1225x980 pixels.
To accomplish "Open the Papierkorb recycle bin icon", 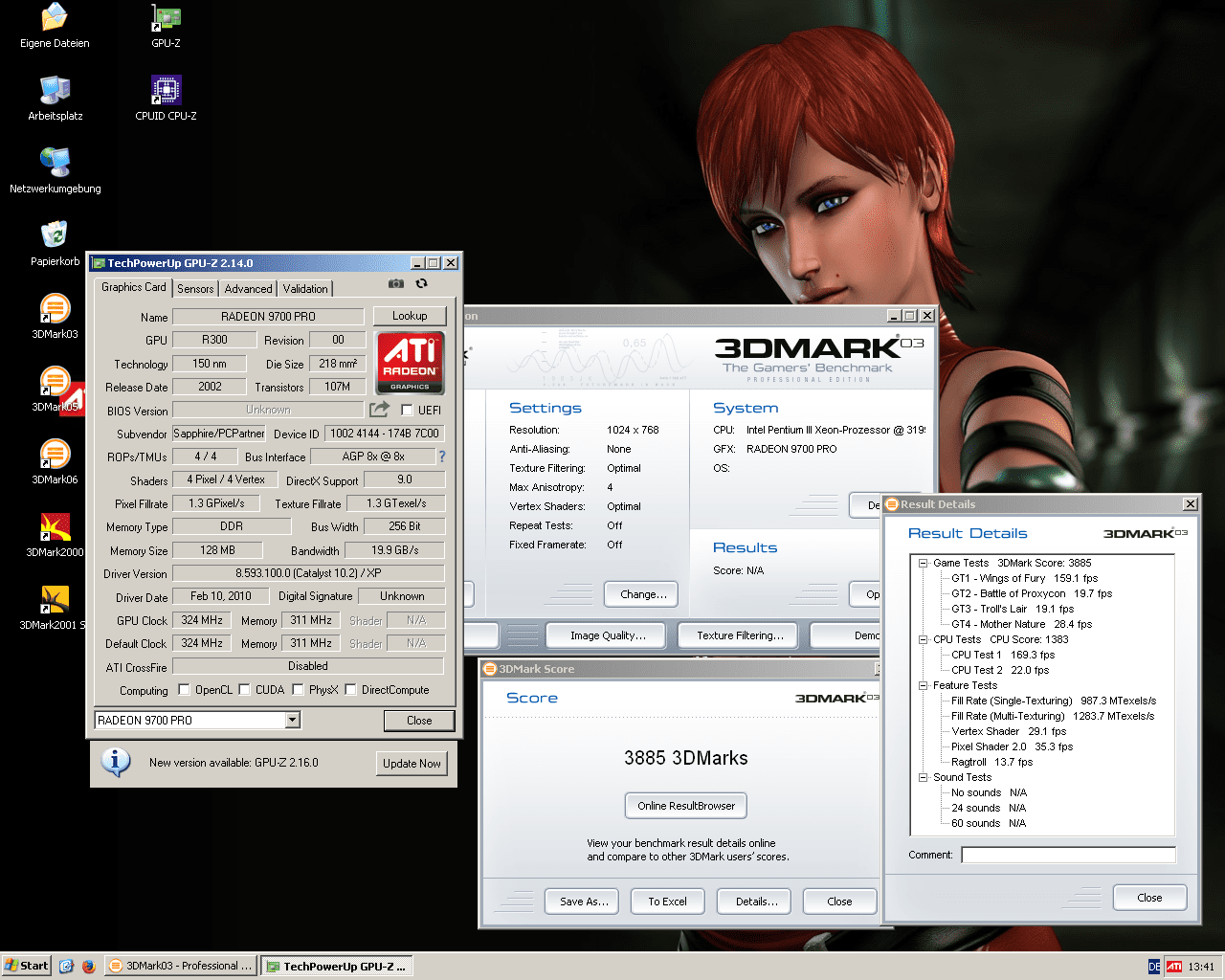I will coord(55,244).
